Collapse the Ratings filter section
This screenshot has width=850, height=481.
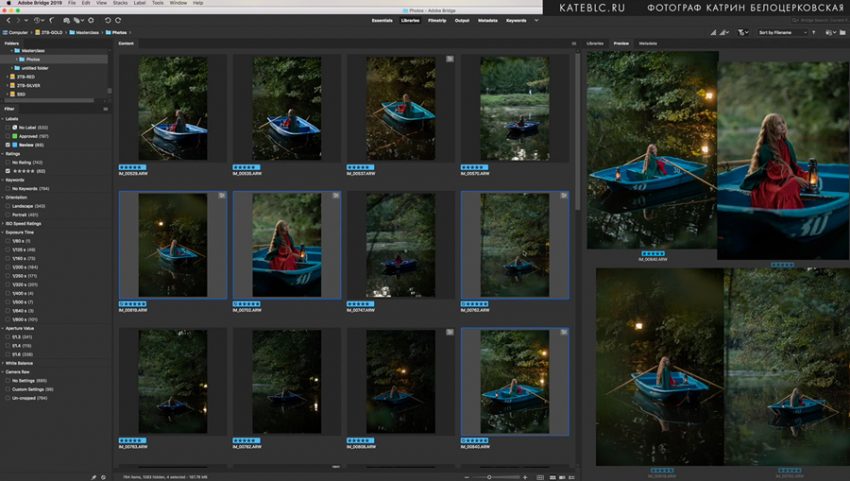point(3,153)
